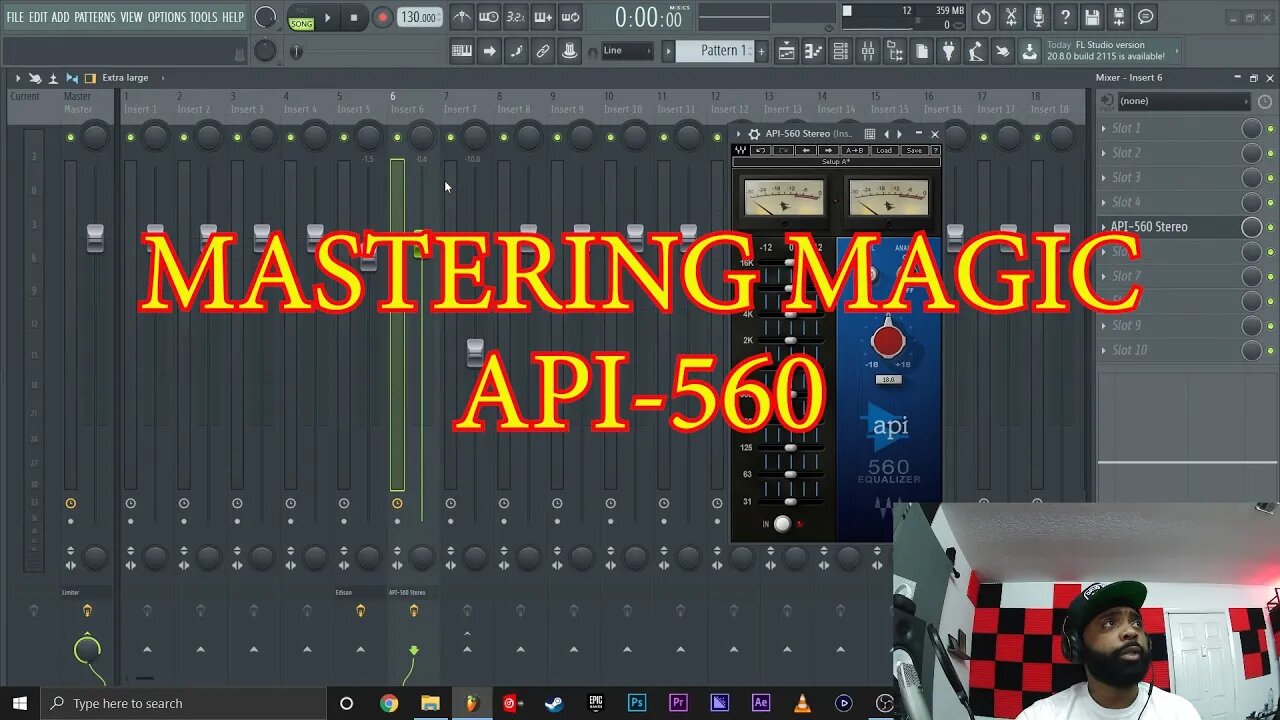Open the FILE menu

pos(15,17)
